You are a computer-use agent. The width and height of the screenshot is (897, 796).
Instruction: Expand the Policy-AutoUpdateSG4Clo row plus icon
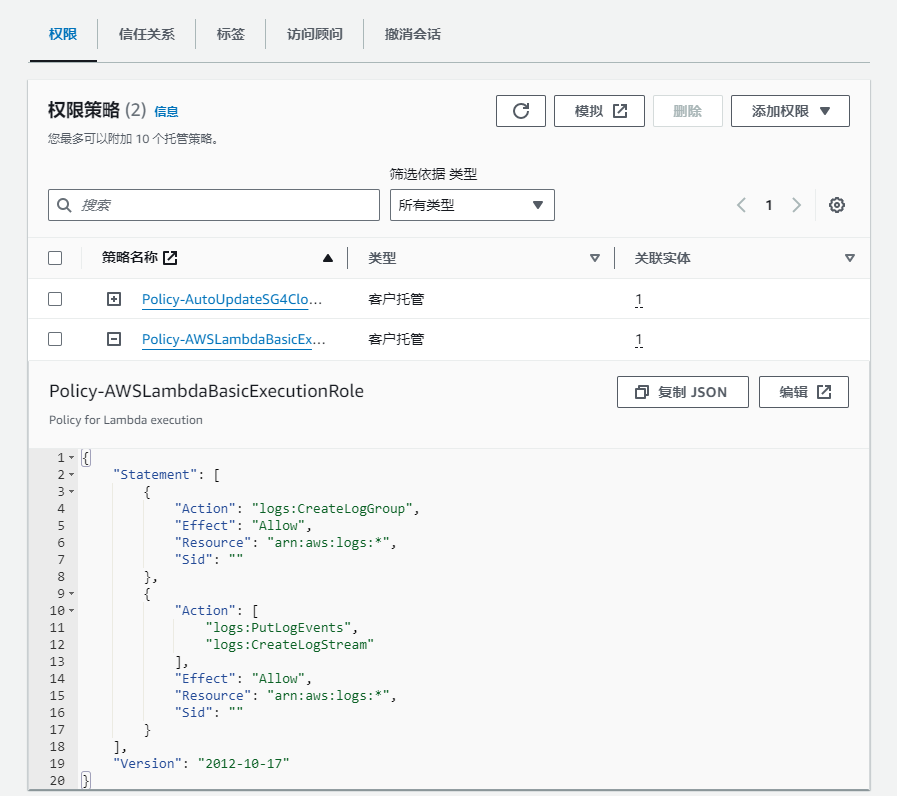click(114, 299)
